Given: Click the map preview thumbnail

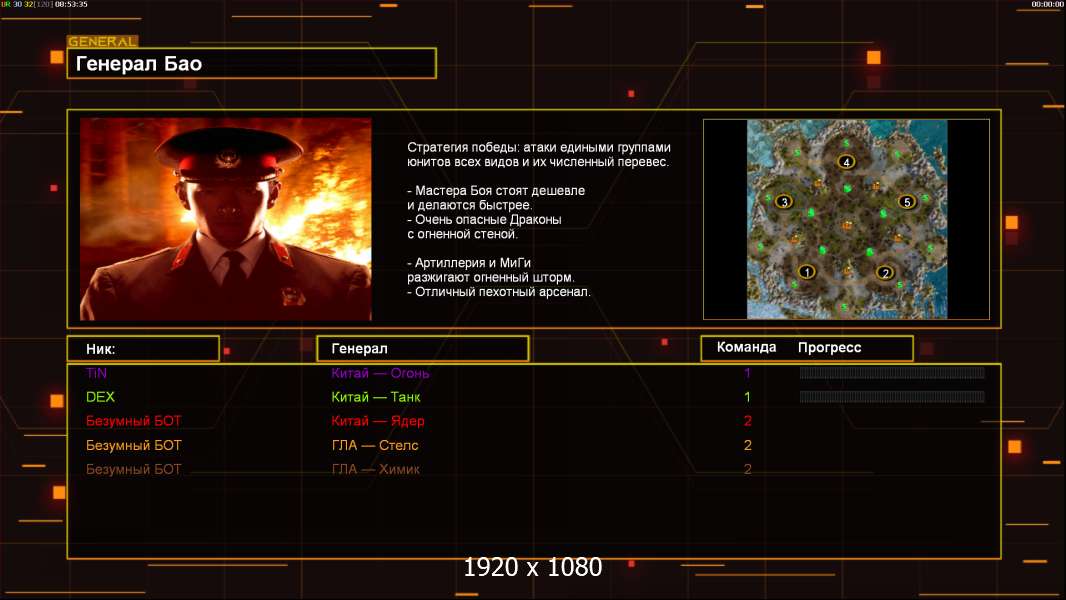Looking at the screenshot, I should [x=846, y=219].
